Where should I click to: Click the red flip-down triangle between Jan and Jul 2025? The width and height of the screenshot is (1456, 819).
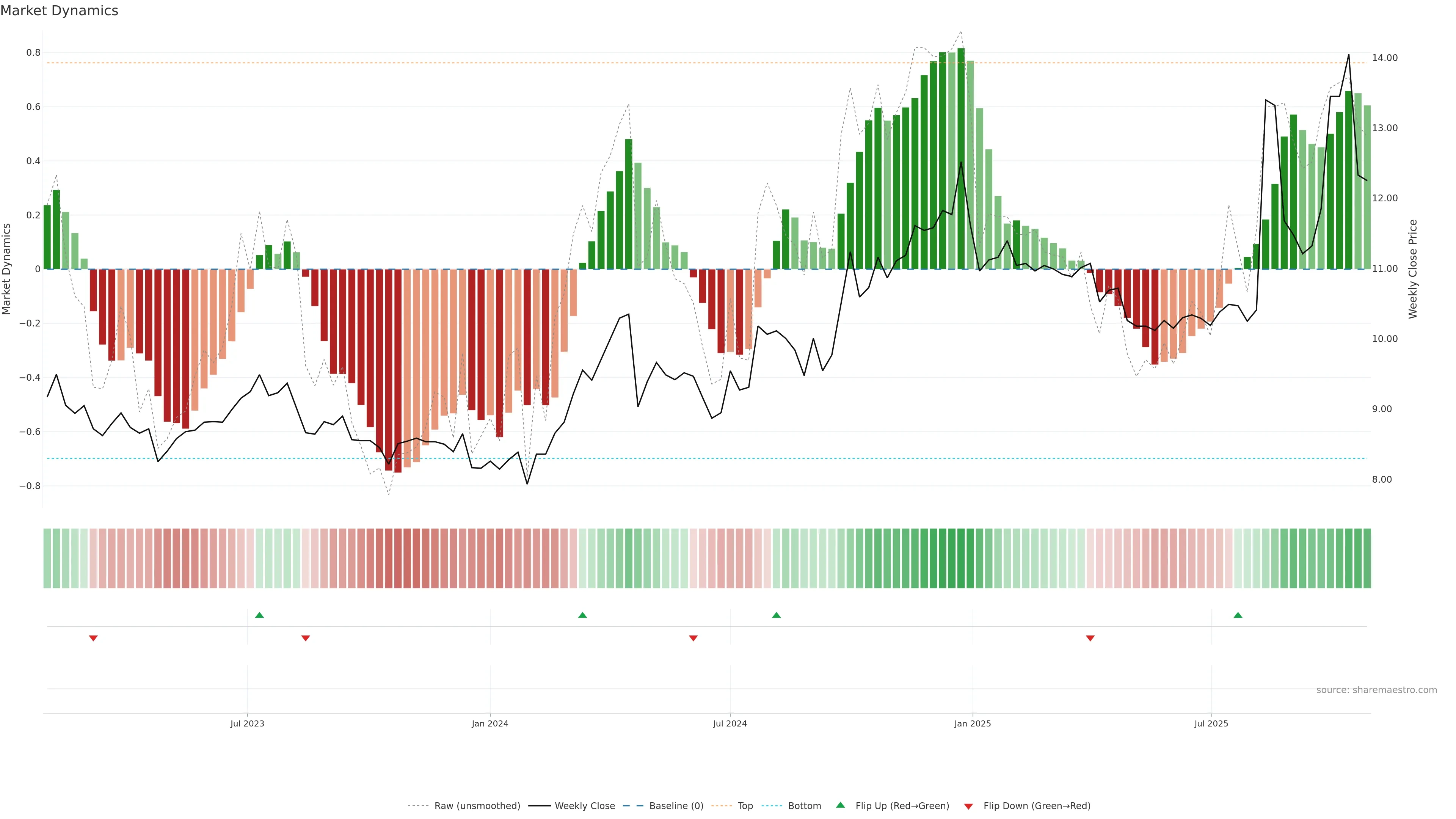point(1090,638)
